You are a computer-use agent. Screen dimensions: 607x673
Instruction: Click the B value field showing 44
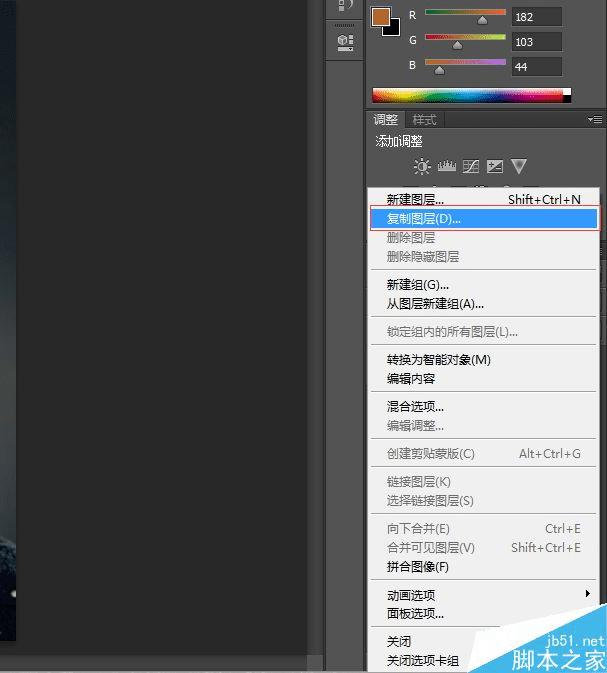pos(537,67)
